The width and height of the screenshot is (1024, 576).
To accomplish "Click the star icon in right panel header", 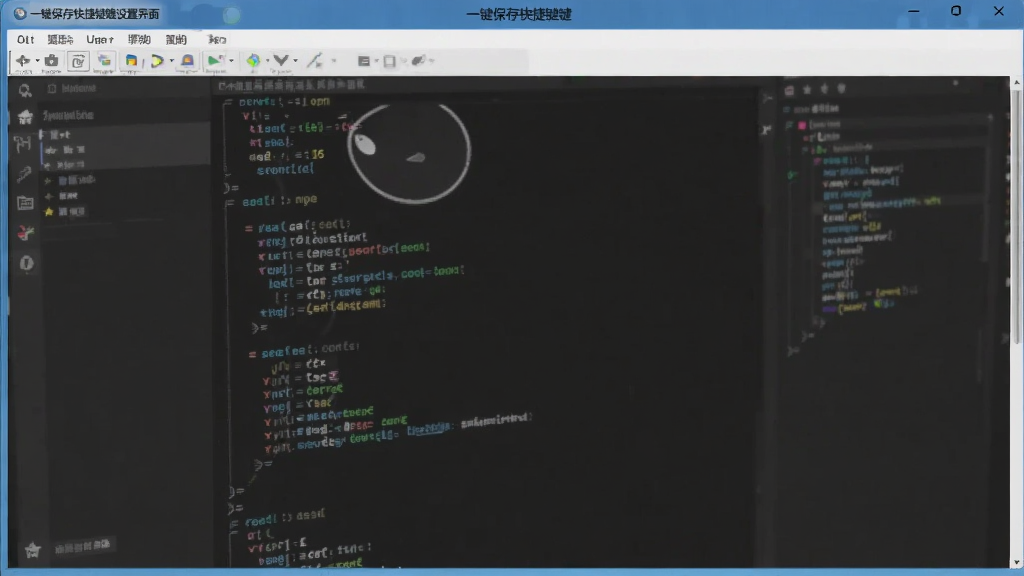I will [x=807, y=89].
